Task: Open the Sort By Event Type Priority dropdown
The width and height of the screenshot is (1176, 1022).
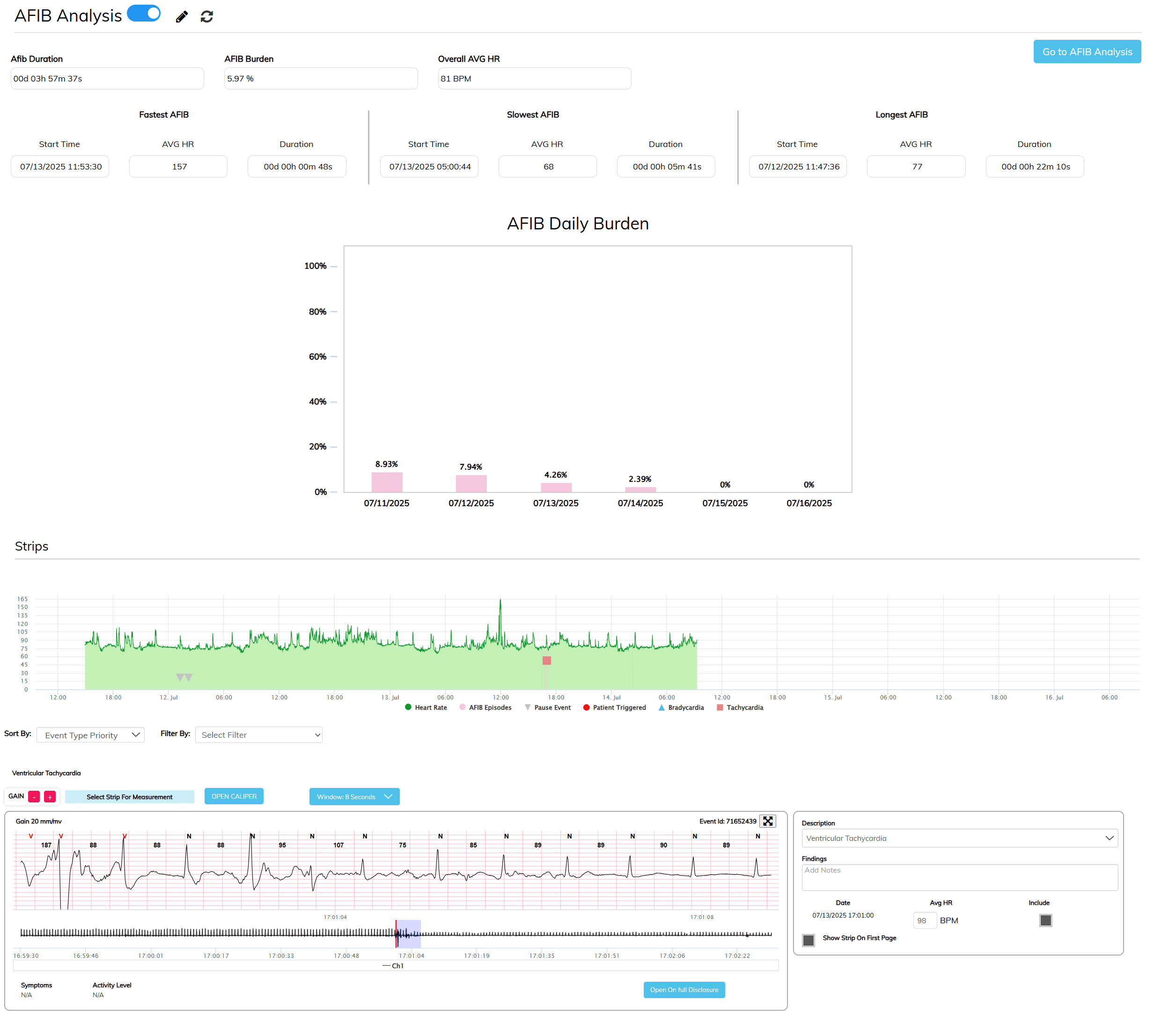Action: pyautogui.click(x=91, y=735)
